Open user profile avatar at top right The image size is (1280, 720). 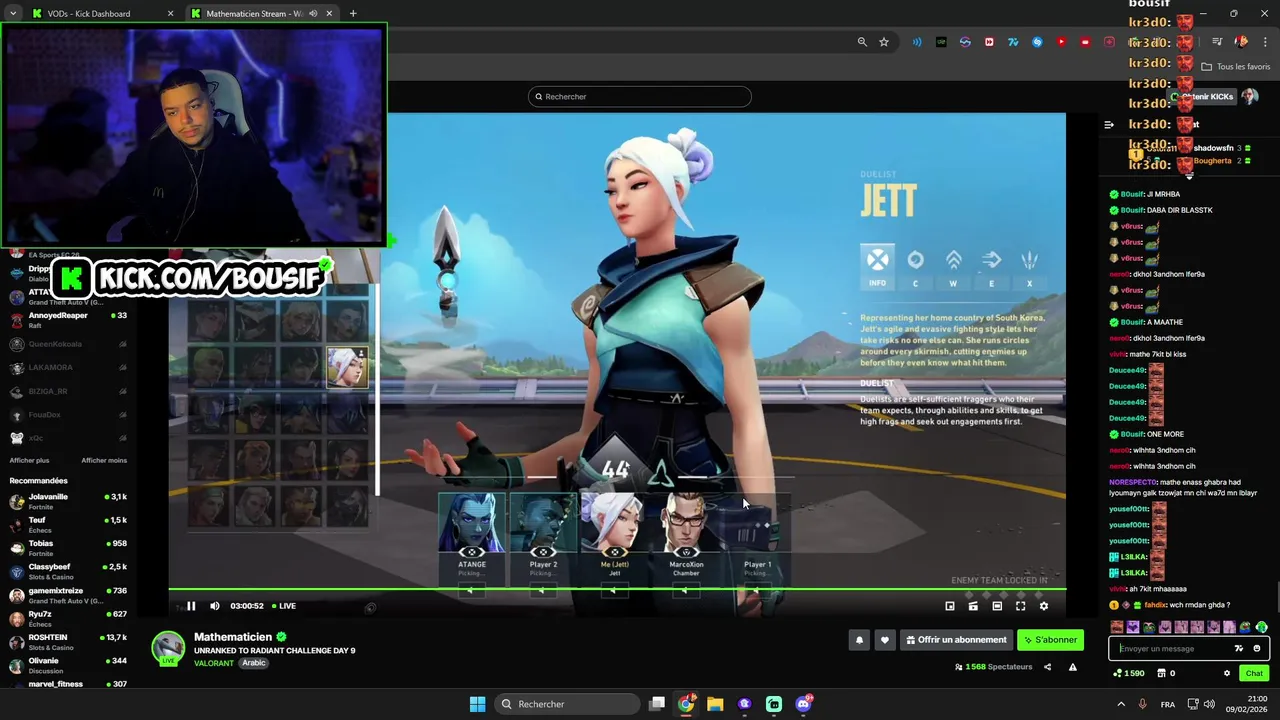coord(1250,96)
